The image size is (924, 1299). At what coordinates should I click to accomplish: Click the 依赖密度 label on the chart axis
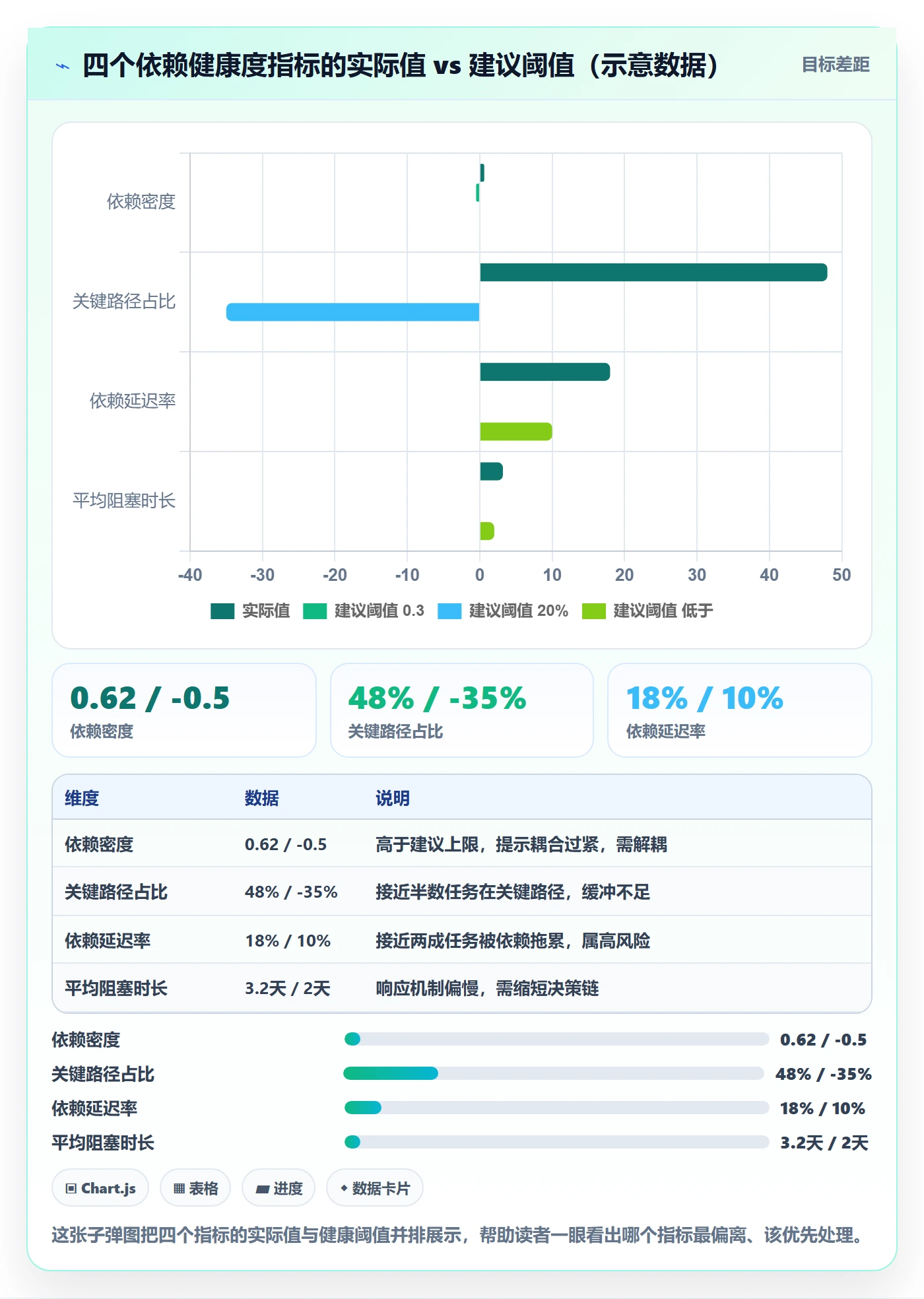[x=141, y=202]
